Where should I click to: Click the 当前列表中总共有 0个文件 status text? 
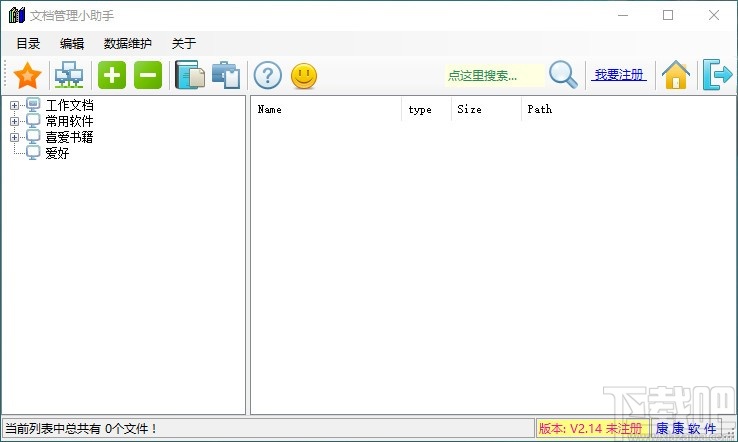point(80,428)
